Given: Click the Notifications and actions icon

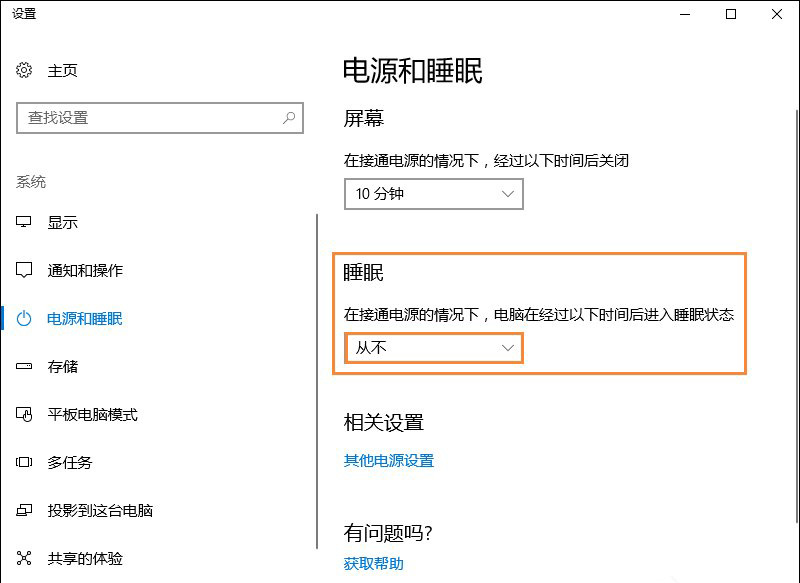Looking at the screenshot, I should pyautogui.click(x=25, y=270).
